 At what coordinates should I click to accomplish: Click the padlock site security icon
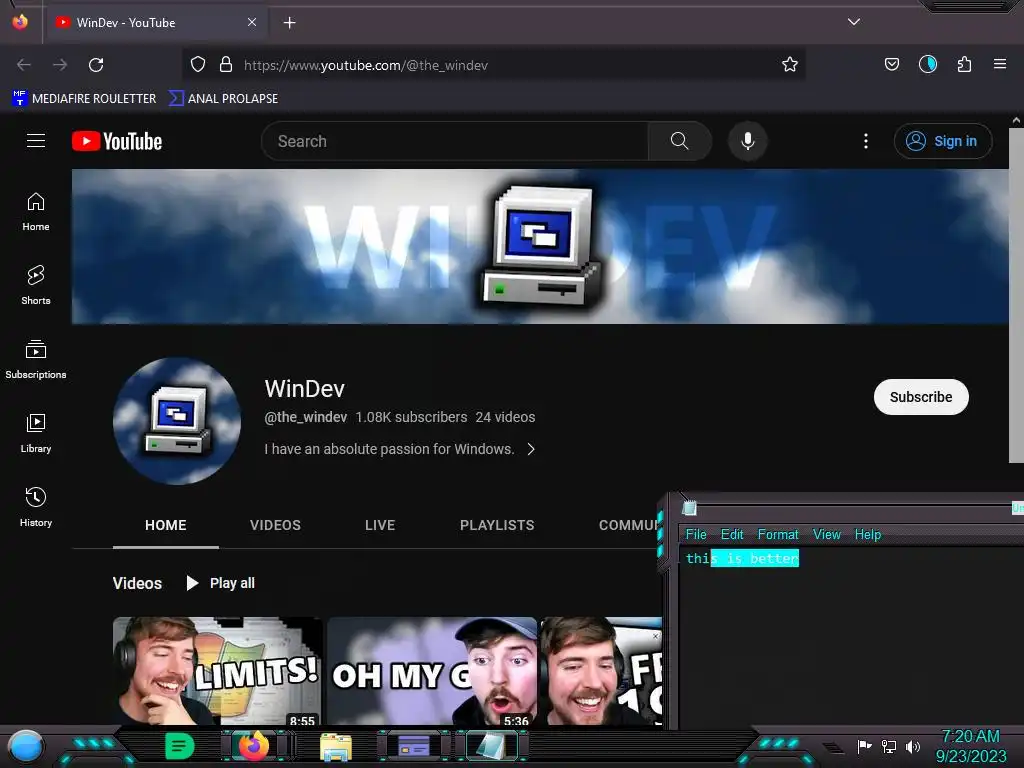click(226, 65)
